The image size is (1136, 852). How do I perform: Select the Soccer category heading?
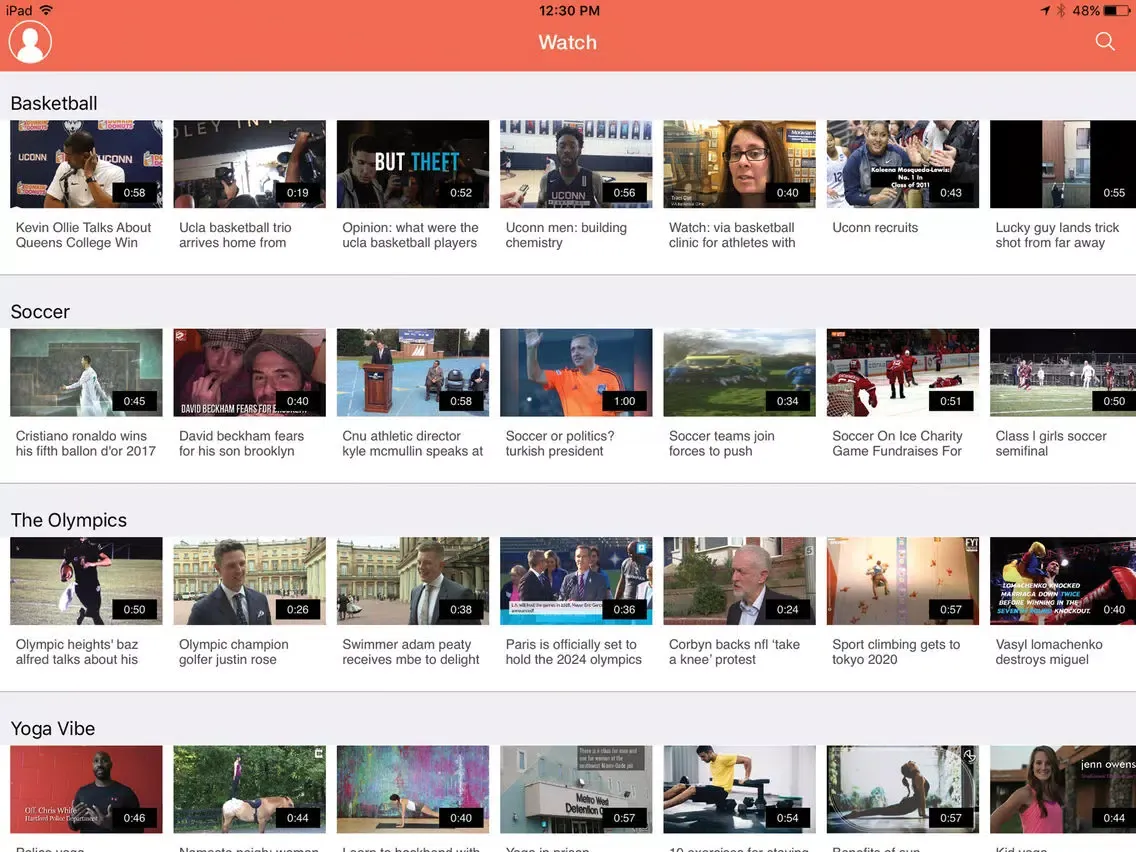click(40, 312)
